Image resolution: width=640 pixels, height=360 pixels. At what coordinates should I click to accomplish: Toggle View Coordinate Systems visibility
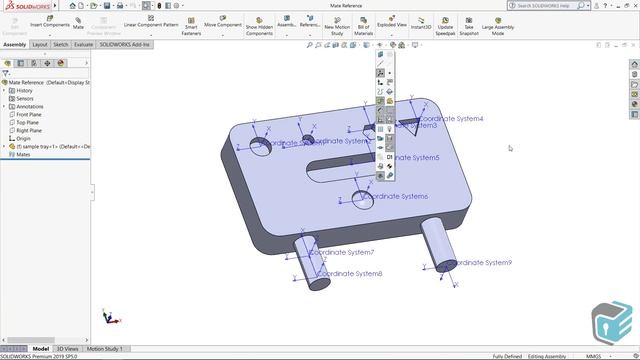(x=380, y=73)
